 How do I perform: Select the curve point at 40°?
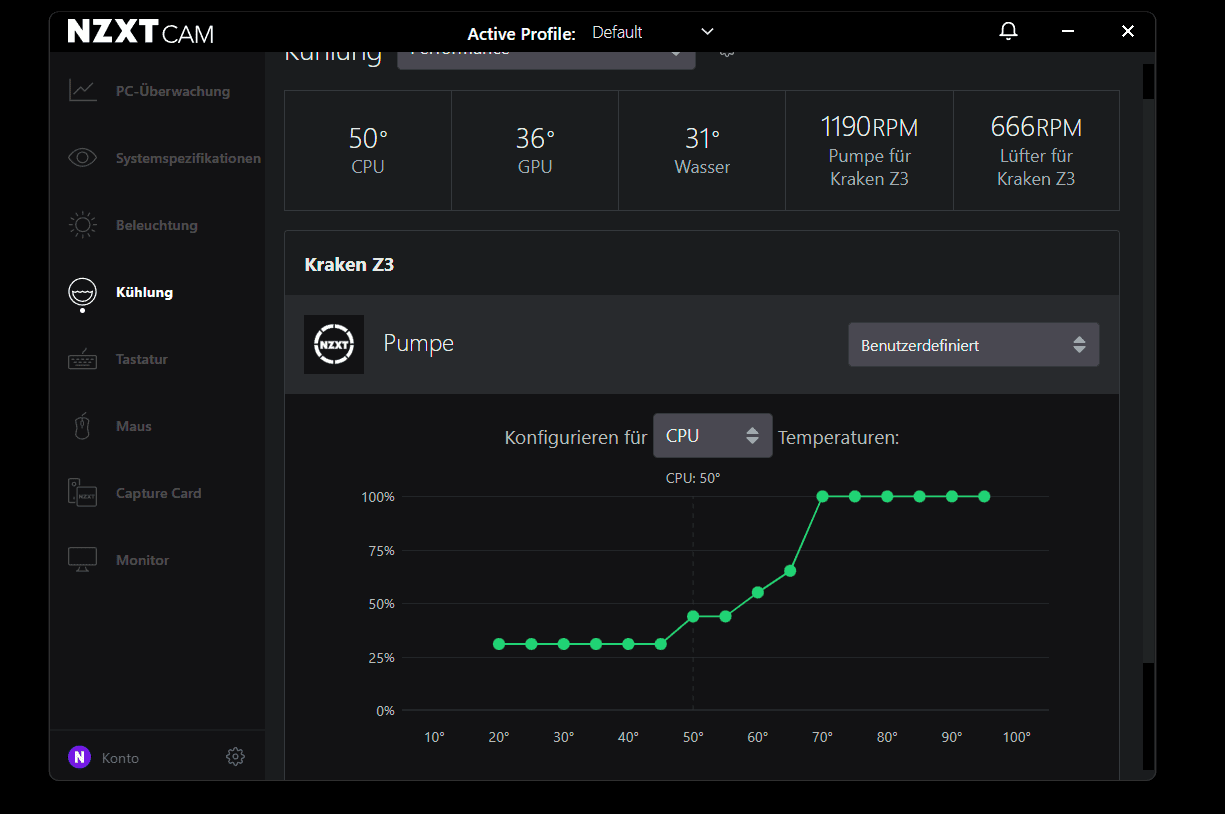coord(628,644)
